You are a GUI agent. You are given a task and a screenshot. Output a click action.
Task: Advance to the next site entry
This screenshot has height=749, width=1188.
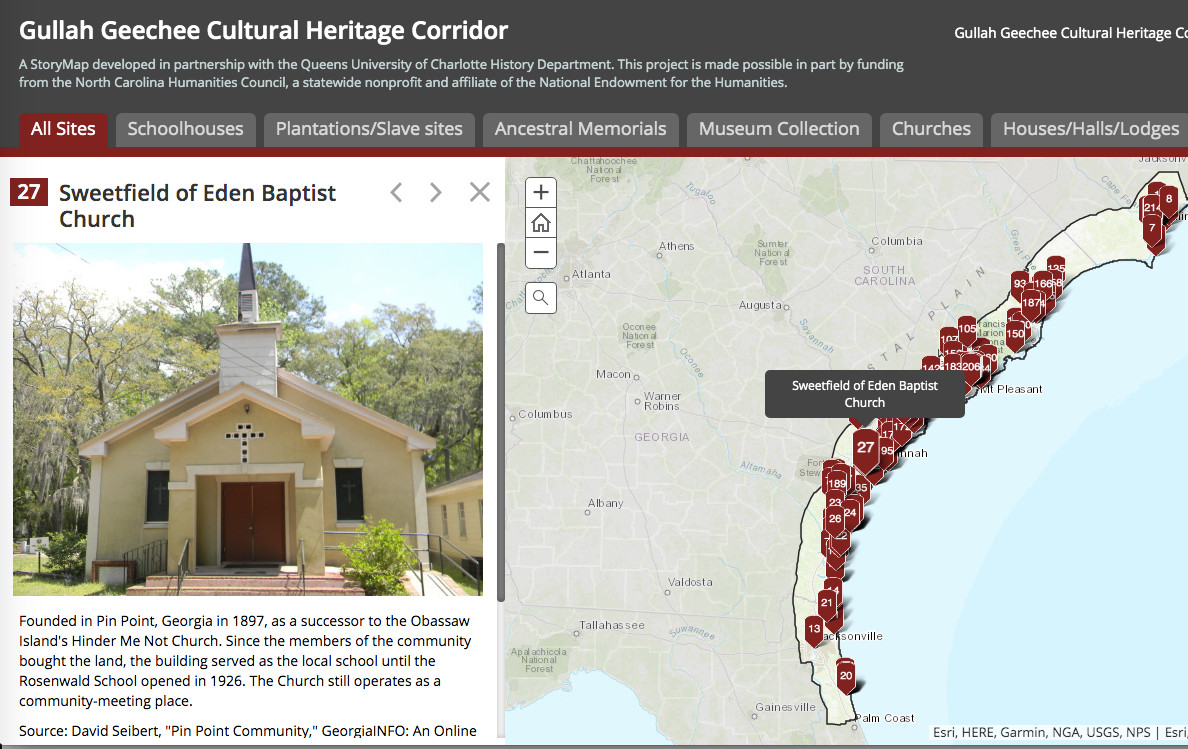(x=435, y=192)
